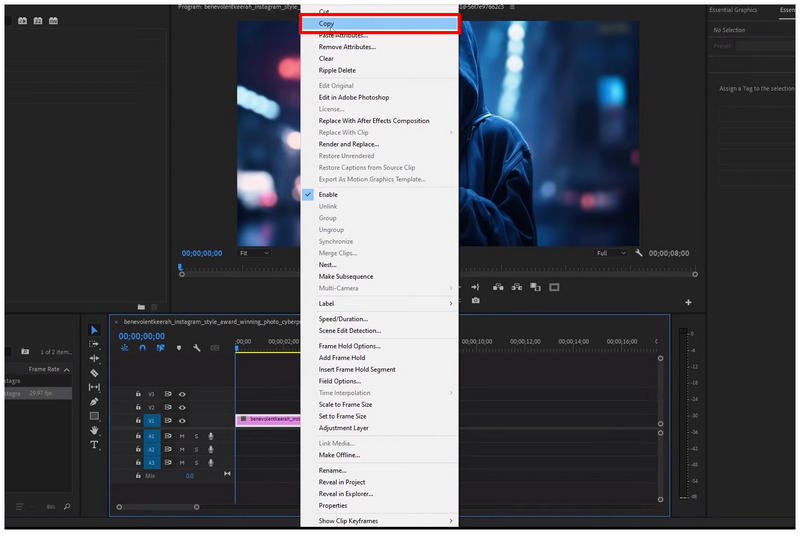This screenshot has height=534, width=800.
Task: Select the Type tool
Action: [x=94, y=445]
